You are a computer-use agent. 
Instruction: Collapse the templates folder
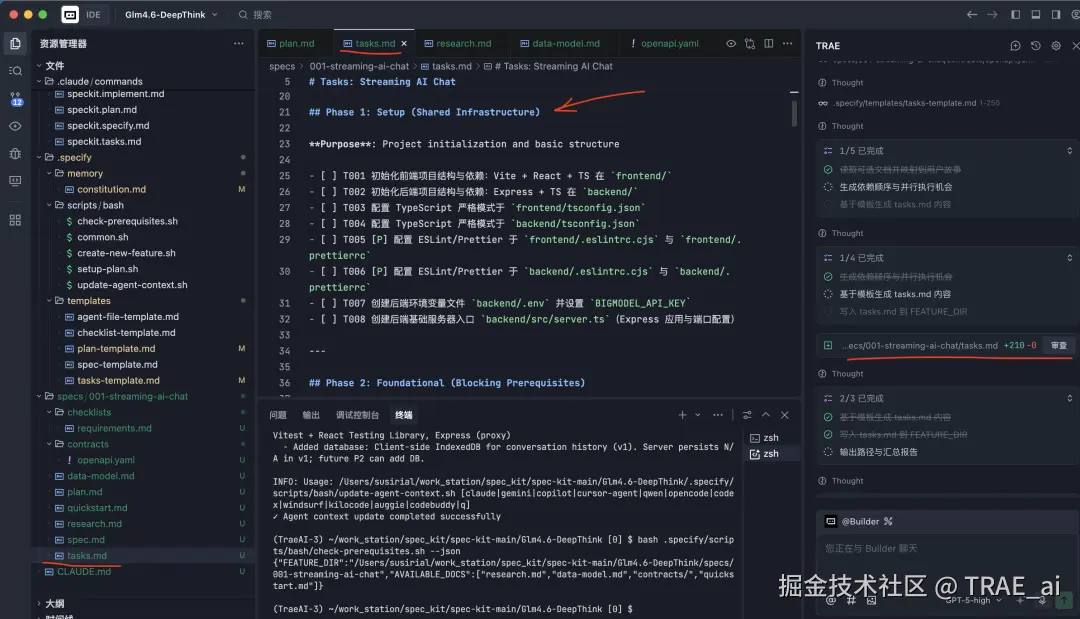coord(50,301)
